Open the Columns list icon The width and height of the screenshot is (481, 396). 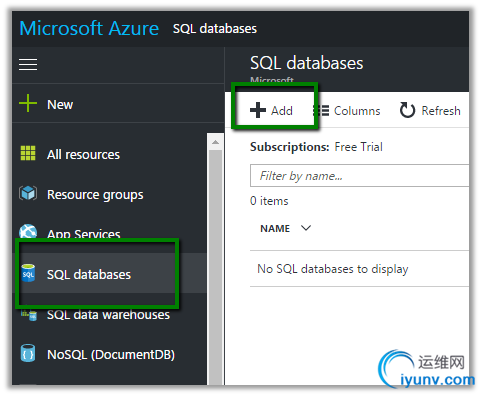click(321, 110)
